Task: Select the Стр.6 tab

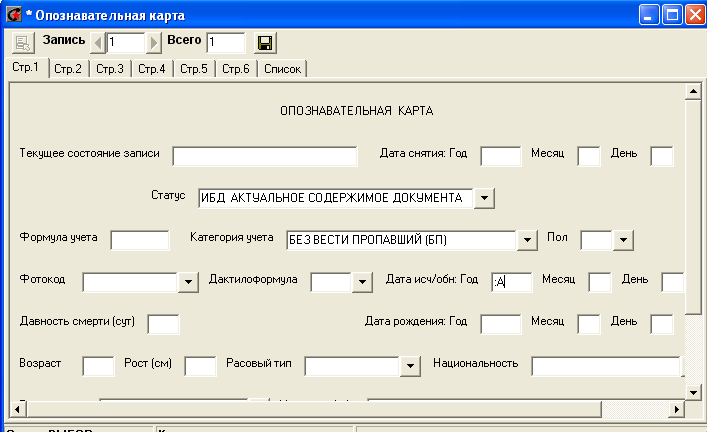Action: click(x=235, y=69)
